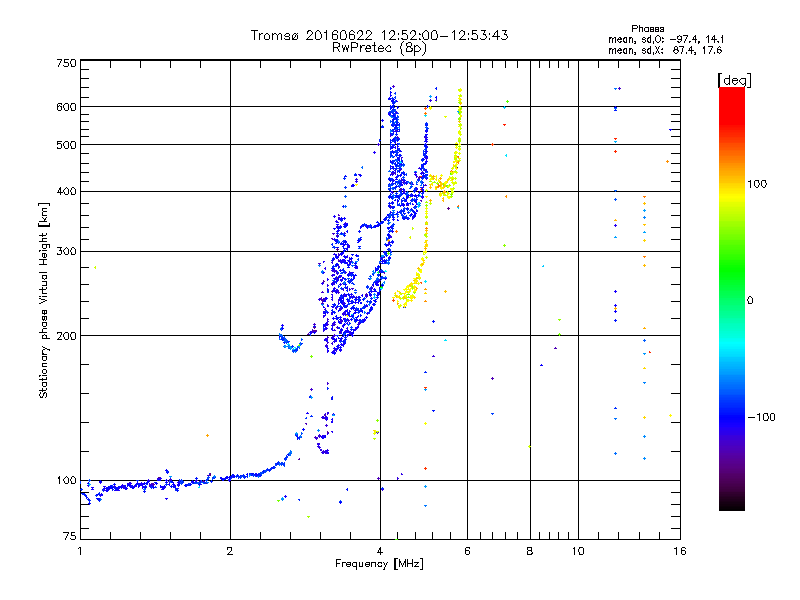Viewport: 800px width, 600px height.
Task: Click the y-axis tick label '500'
Action: click(x=66, y=145)
